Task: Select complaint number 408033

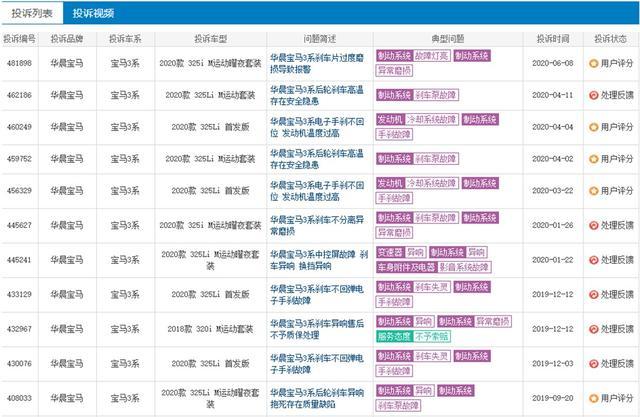Action: pyautogui.click(x=19, y=398)
